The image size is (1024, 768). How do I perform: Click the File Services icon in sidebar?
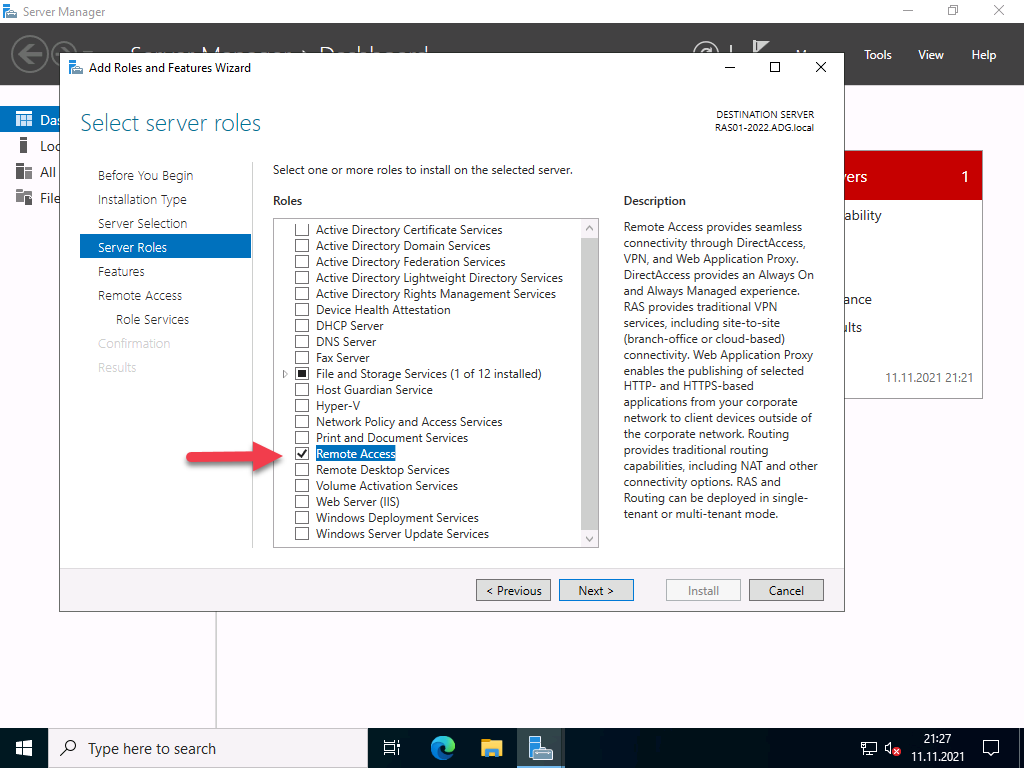pyautogui.click(x=24, y=197)
